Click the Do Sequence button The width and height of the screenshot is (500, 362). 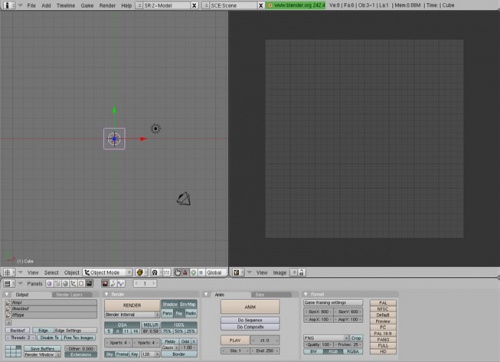[x=250, y=320]
